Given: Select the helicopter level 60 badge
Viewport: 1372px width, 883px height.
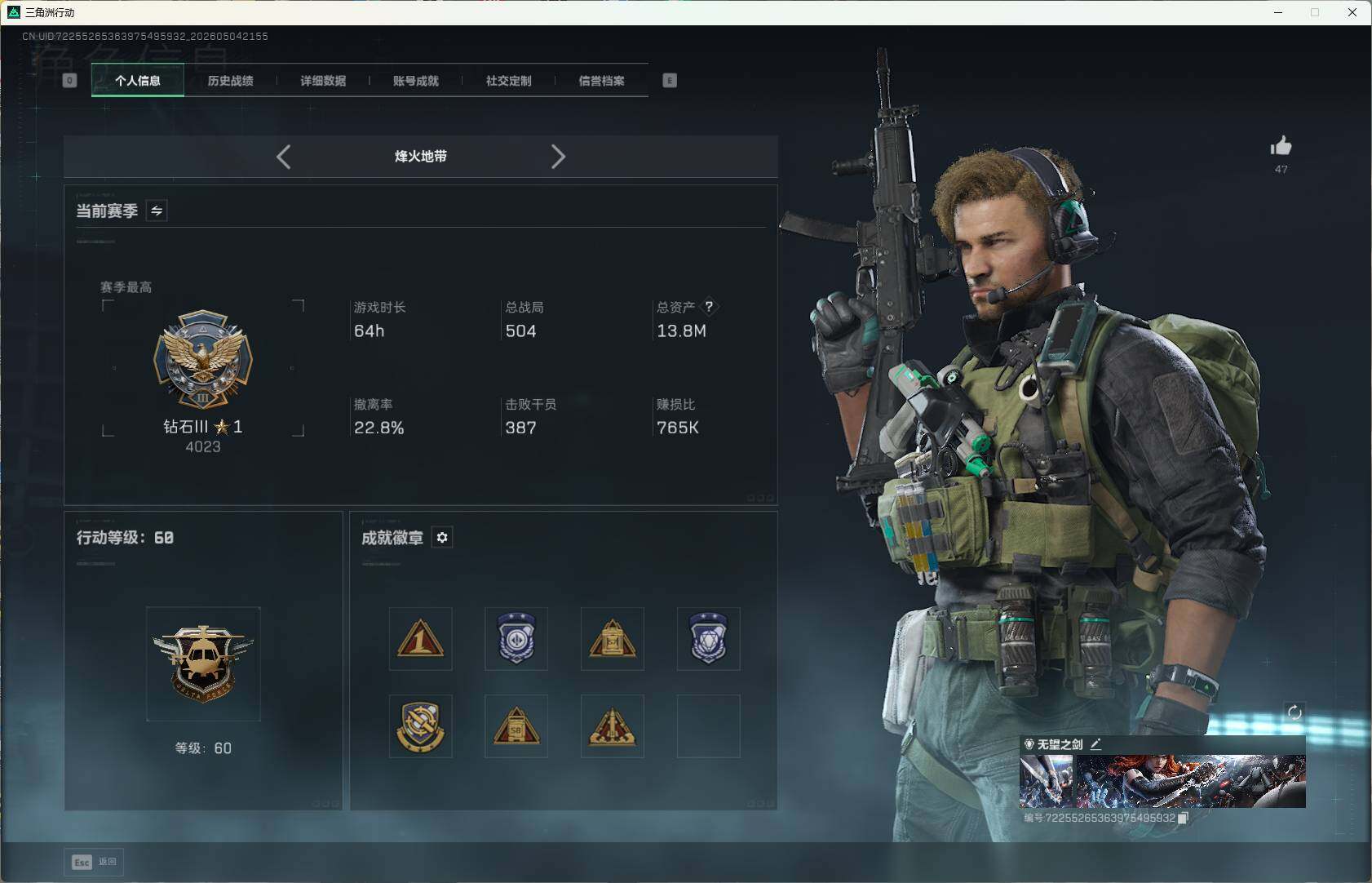Looking at the screenshot, I should pyautogui.click(x=203, y=663).
